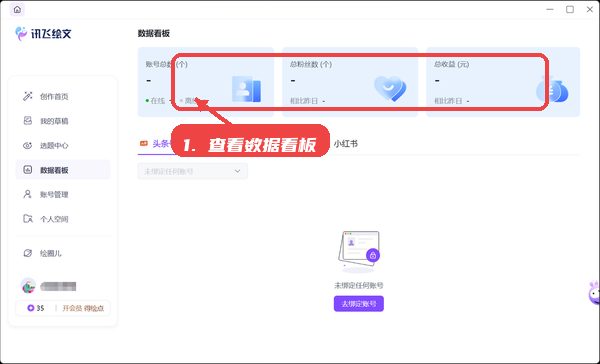Screen dimensions: 600x364
Task: Maximize the 讯飞绘文 window
Action: pos(570,9)
